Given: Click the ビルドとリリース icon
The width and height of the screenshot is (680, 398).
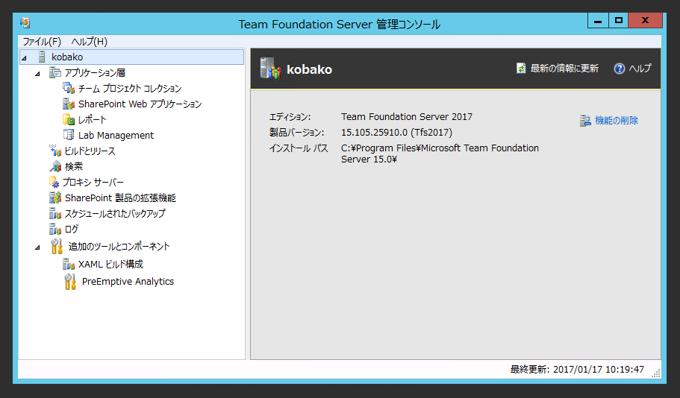Looking at the screenshot, I should [x=55, y=151].
